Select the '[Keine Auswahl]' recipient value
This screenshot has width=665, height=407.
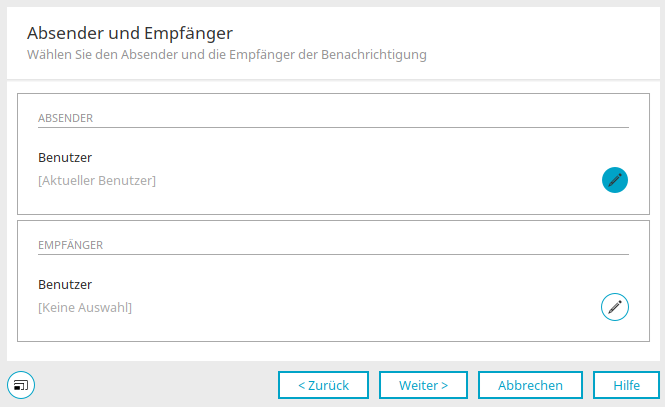[x=85, y=307]
